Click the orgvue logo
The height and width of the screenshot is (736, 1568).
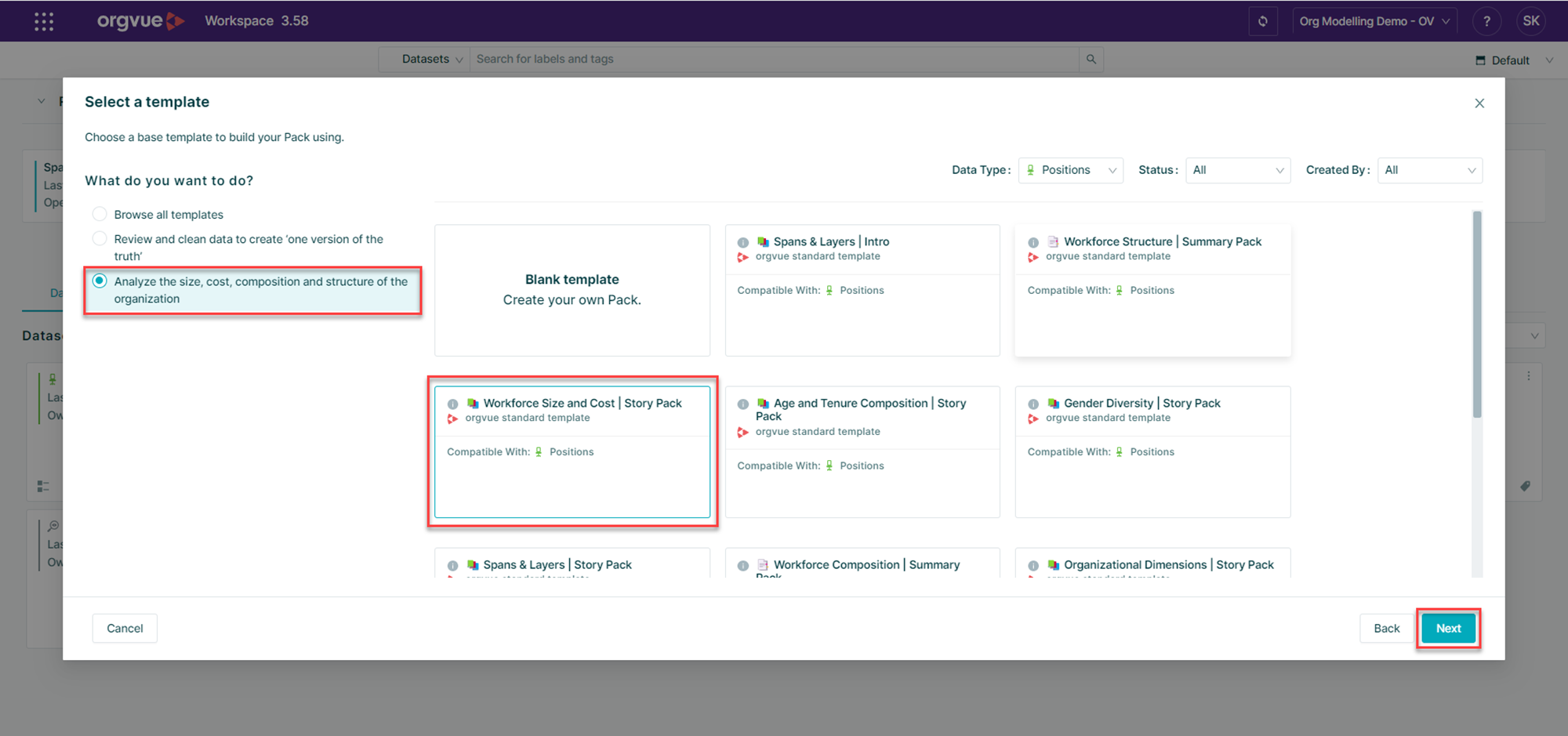pos(141,21)
